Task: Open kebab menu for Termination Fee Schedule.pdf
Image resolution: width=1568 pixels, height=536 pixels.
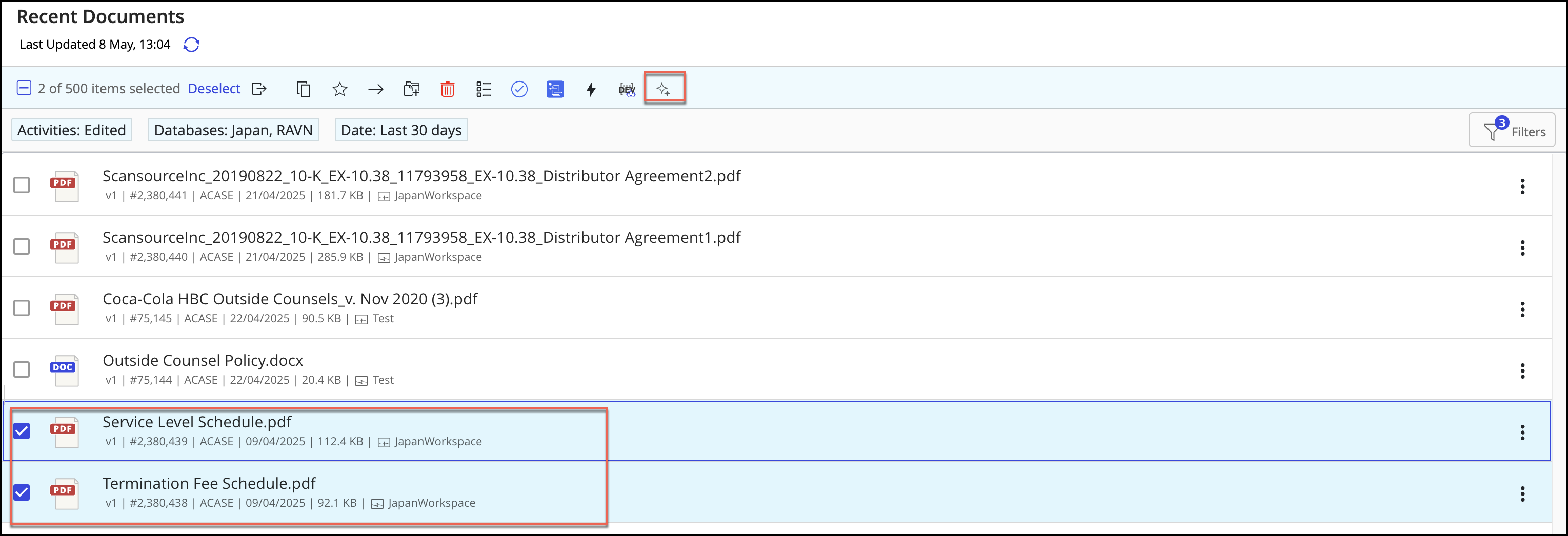Action: 1522,493
